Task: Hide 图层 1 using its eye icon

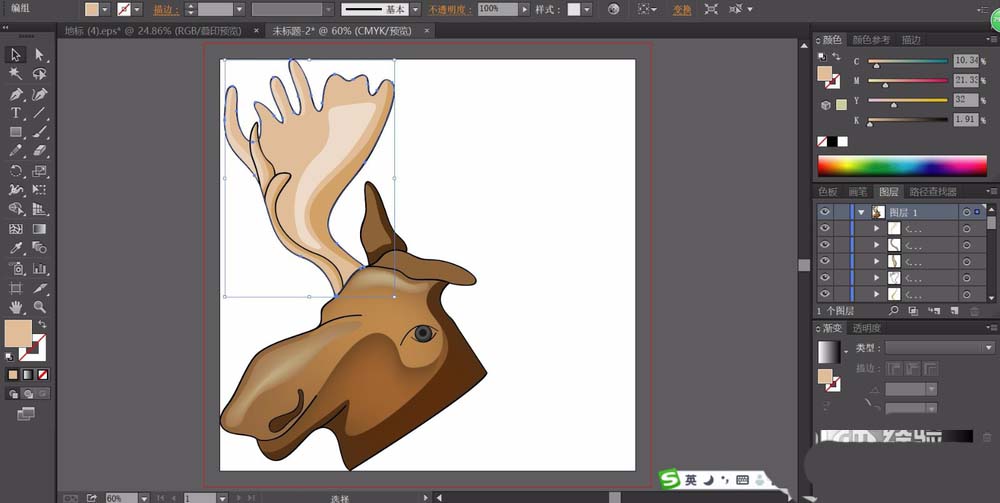Action: pyautogui.click(x=825, y=212)
